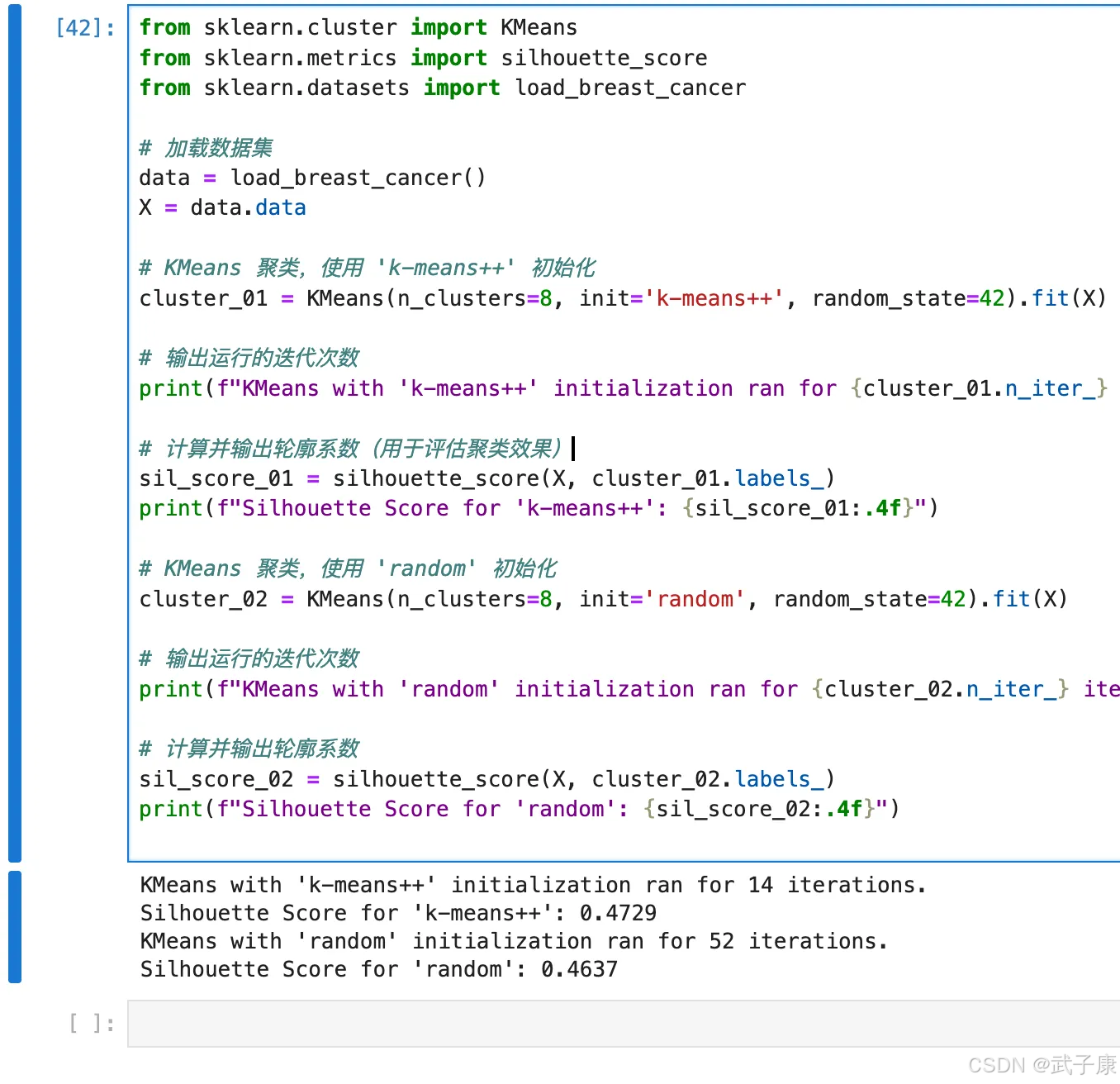This screenshot has height=1084, width=1120.
Task: Click the blue collapse bar beside the code cell
Action: 15,433
